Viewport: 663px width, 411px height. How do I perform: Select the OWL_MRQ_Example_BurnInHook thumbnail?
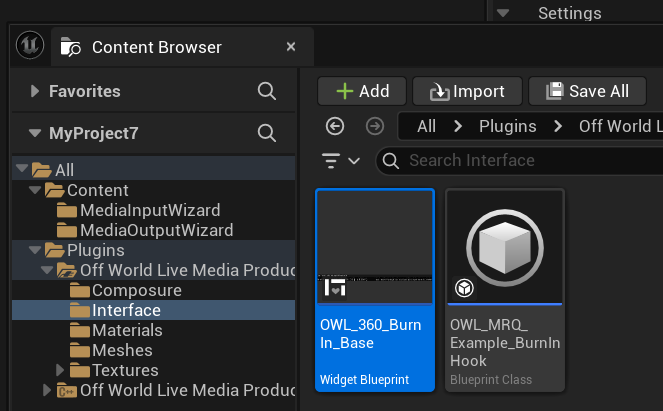tap(505, 247)
